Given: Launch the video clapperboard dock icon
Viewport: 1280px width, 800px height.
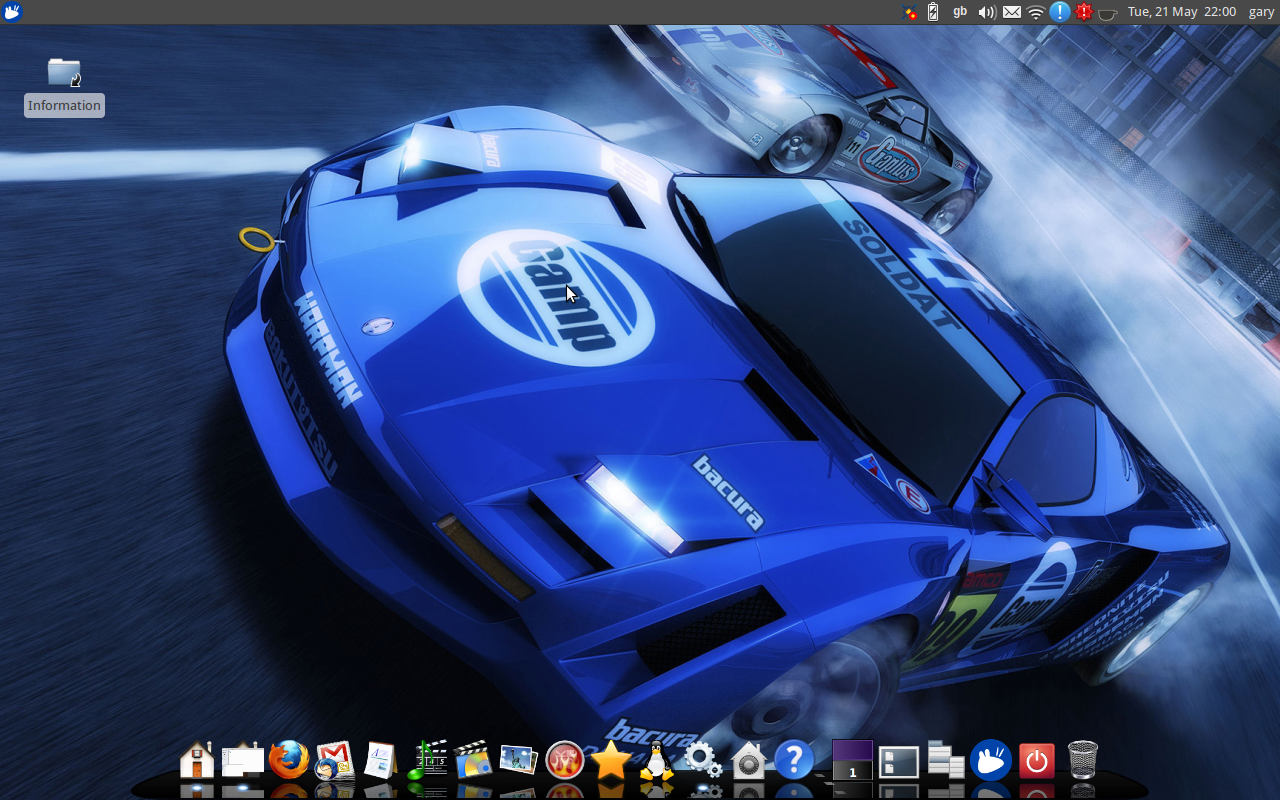Looking at the screenshot, I should point(473,760).
